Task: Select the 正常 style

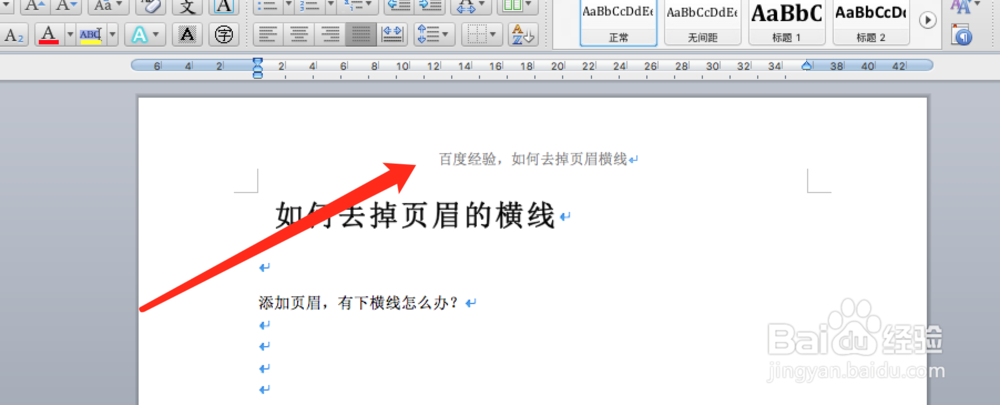Action: tap(619, 22)
